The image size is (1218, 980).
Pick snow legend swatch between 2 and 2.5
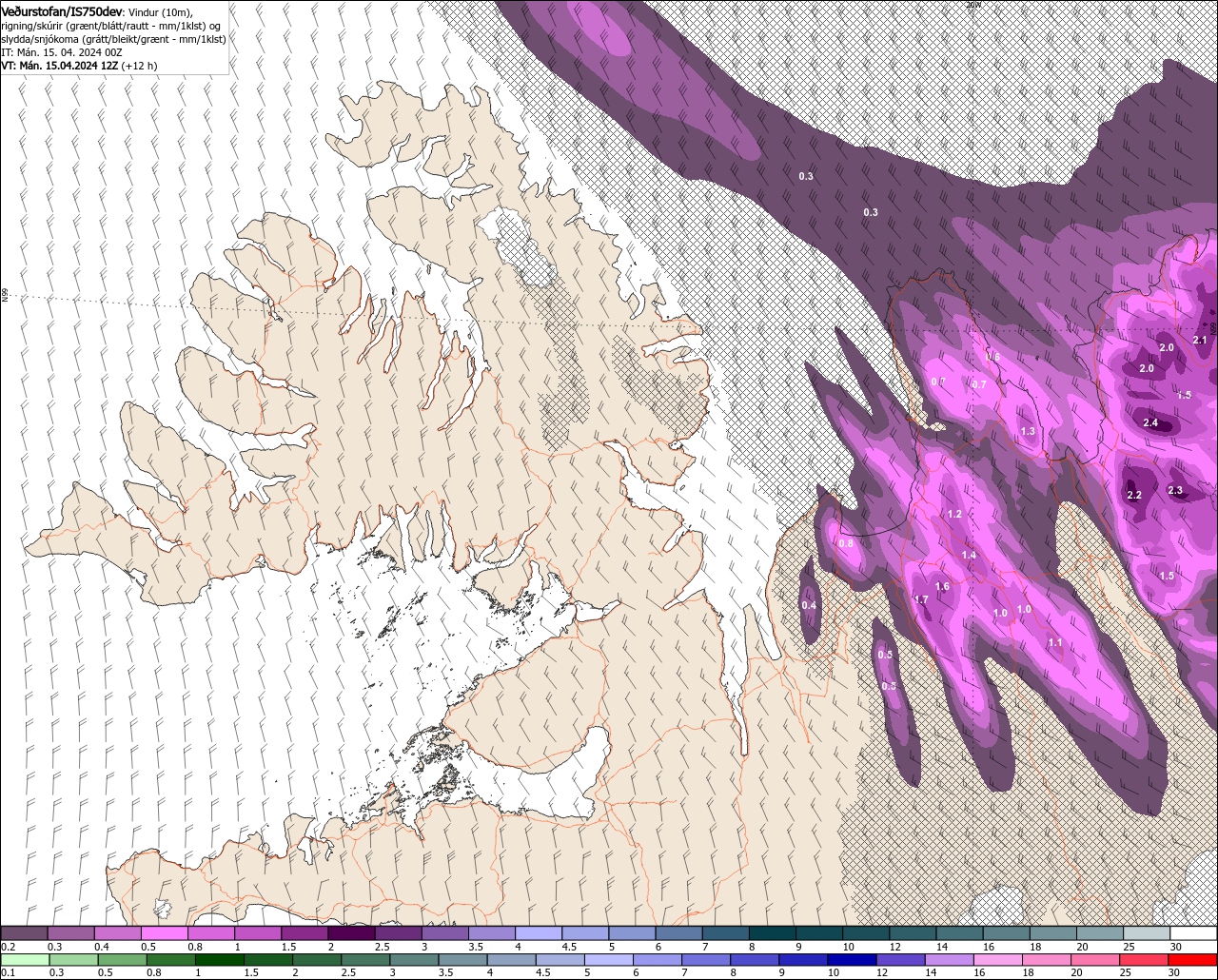point(351,933)
